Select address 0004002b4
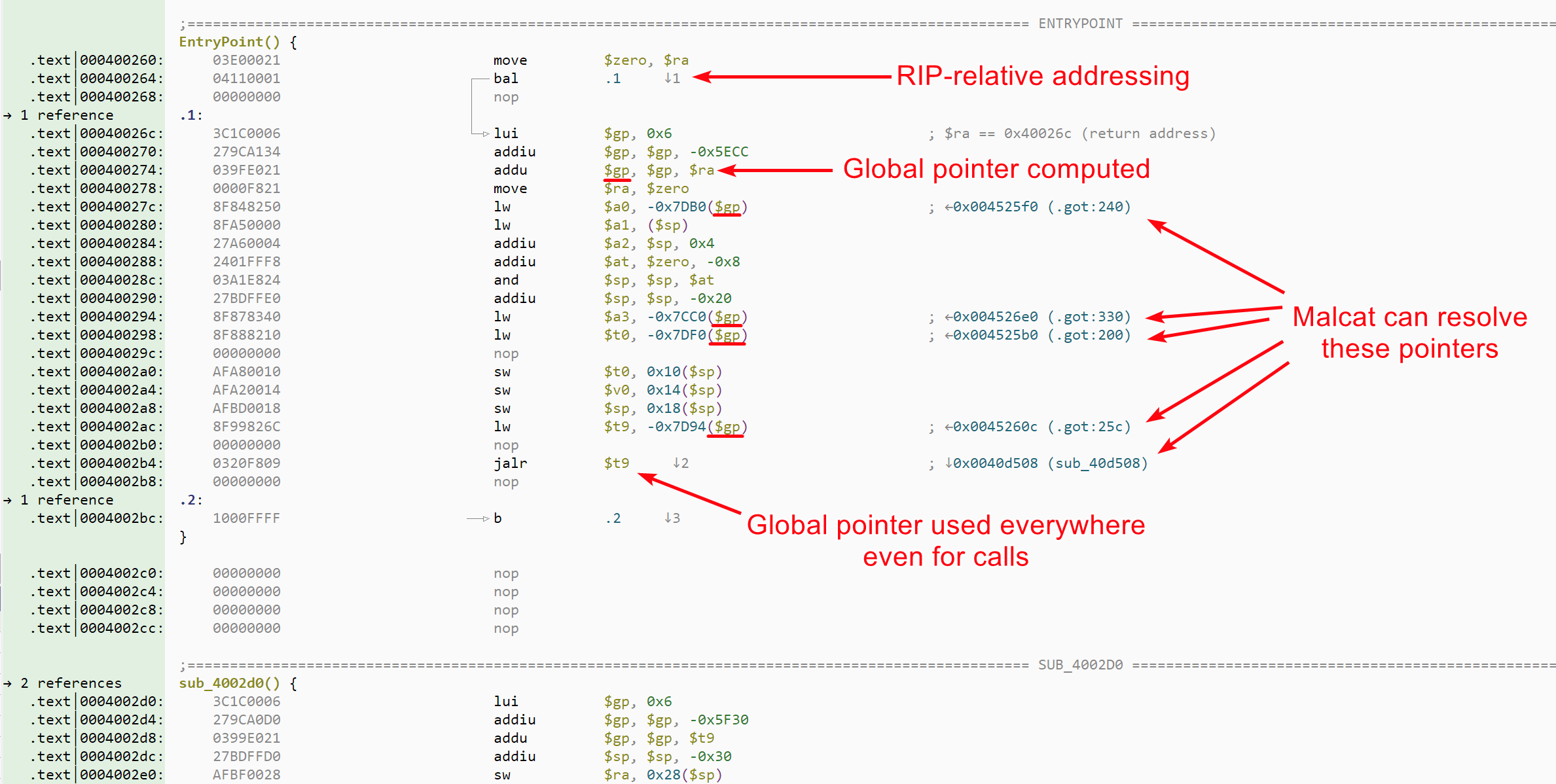This screenshot has width=1556, height=784. tap(121, 463)
